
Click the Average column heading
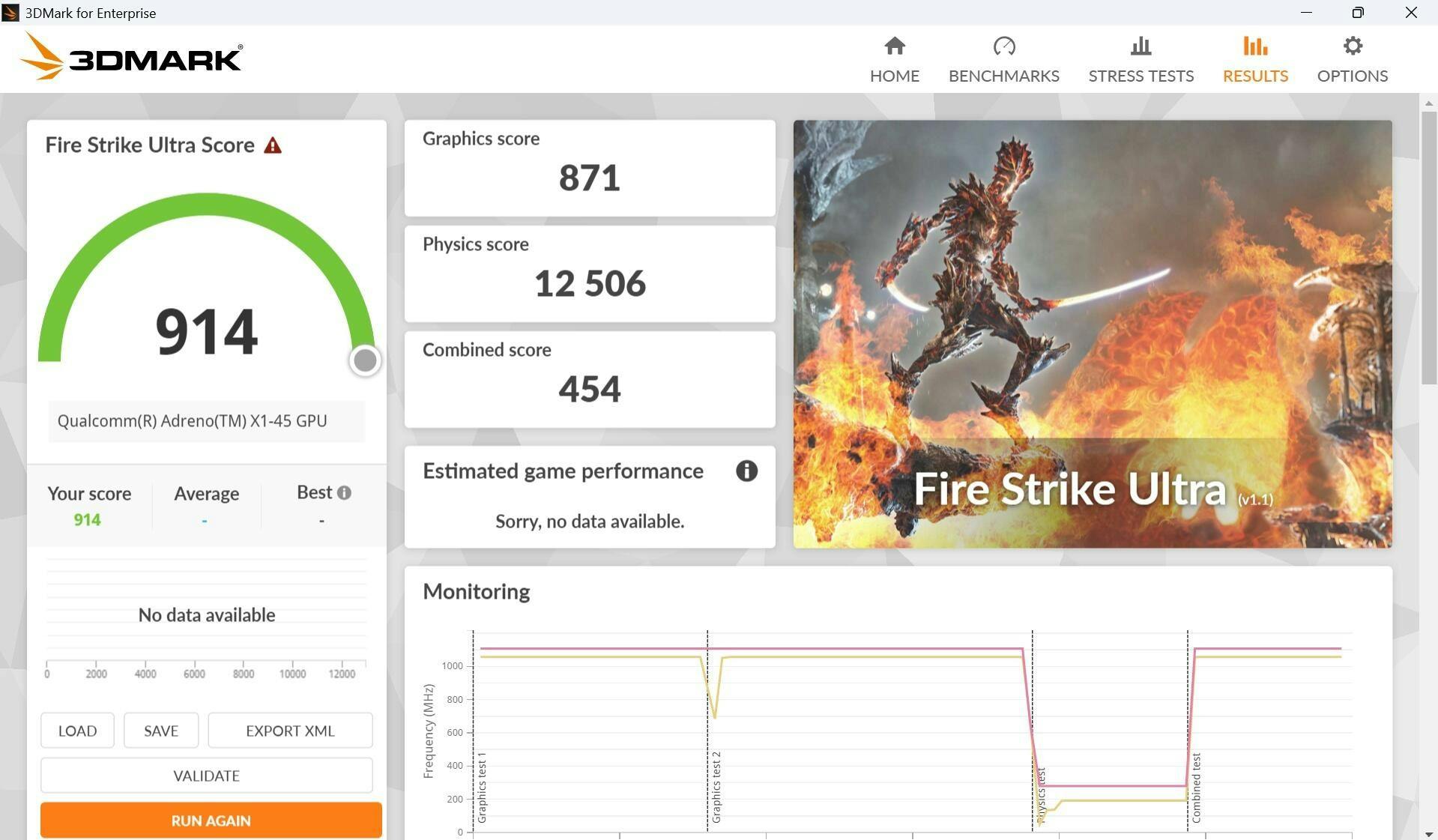207,494
